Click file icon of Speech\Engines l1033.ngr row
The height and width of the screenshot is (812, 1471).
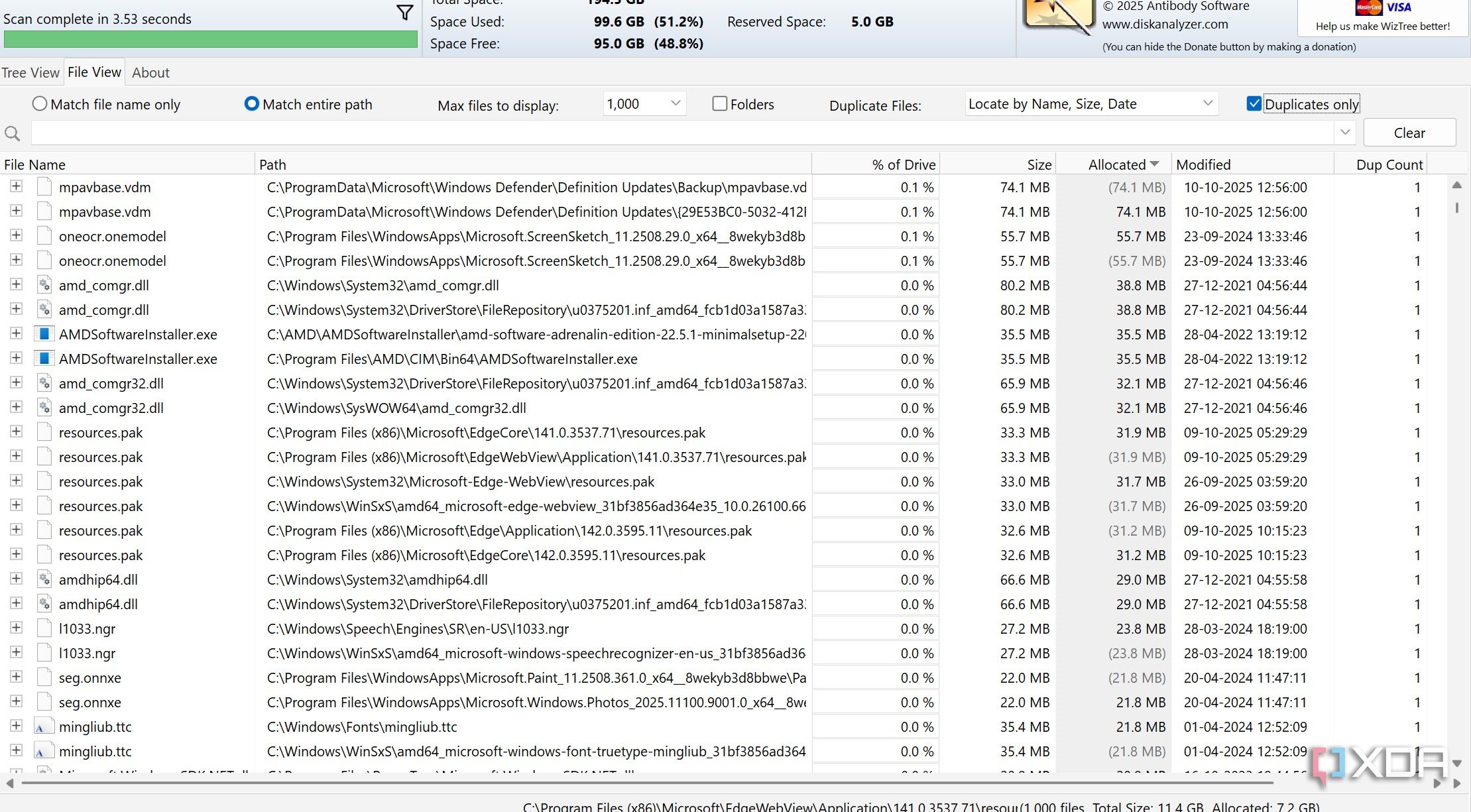click(44, 629)
